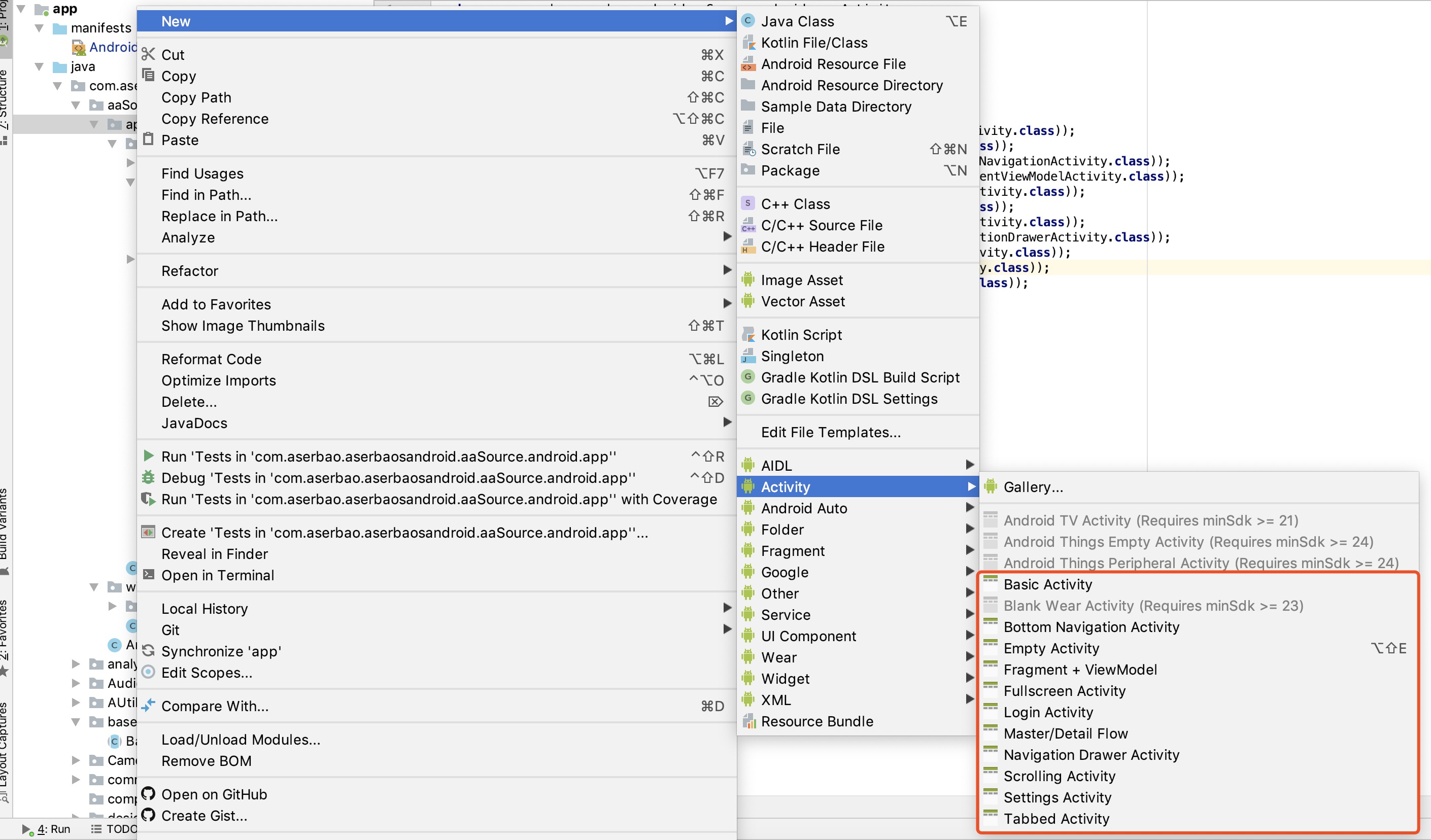Select Optimize Imports entry
The image size is (1431, 840).
(x=437, y=380)
